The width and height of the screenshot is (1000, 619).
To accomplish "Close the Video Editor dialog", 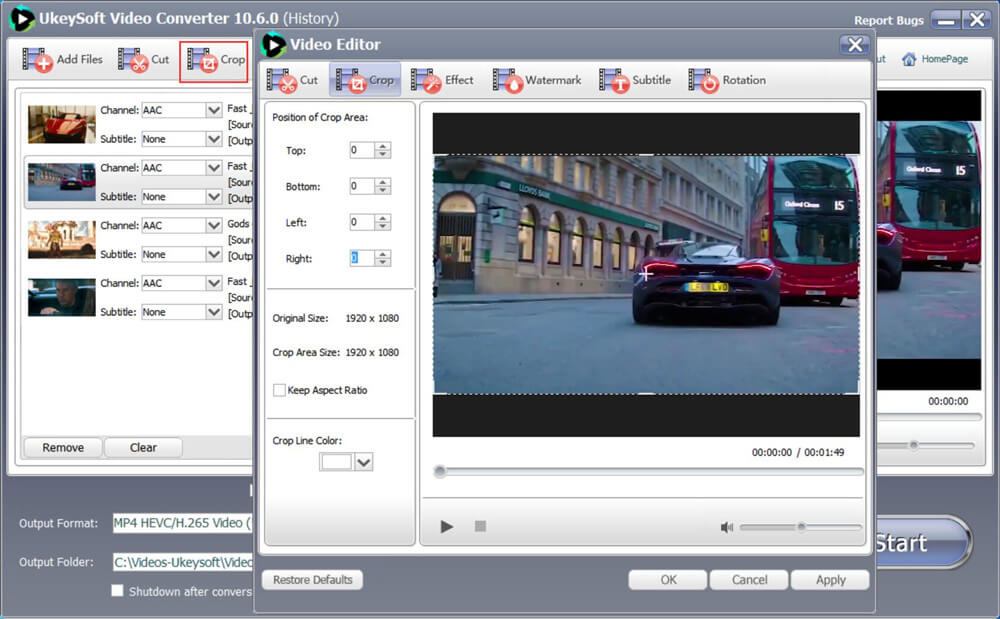I will [855, 45].
